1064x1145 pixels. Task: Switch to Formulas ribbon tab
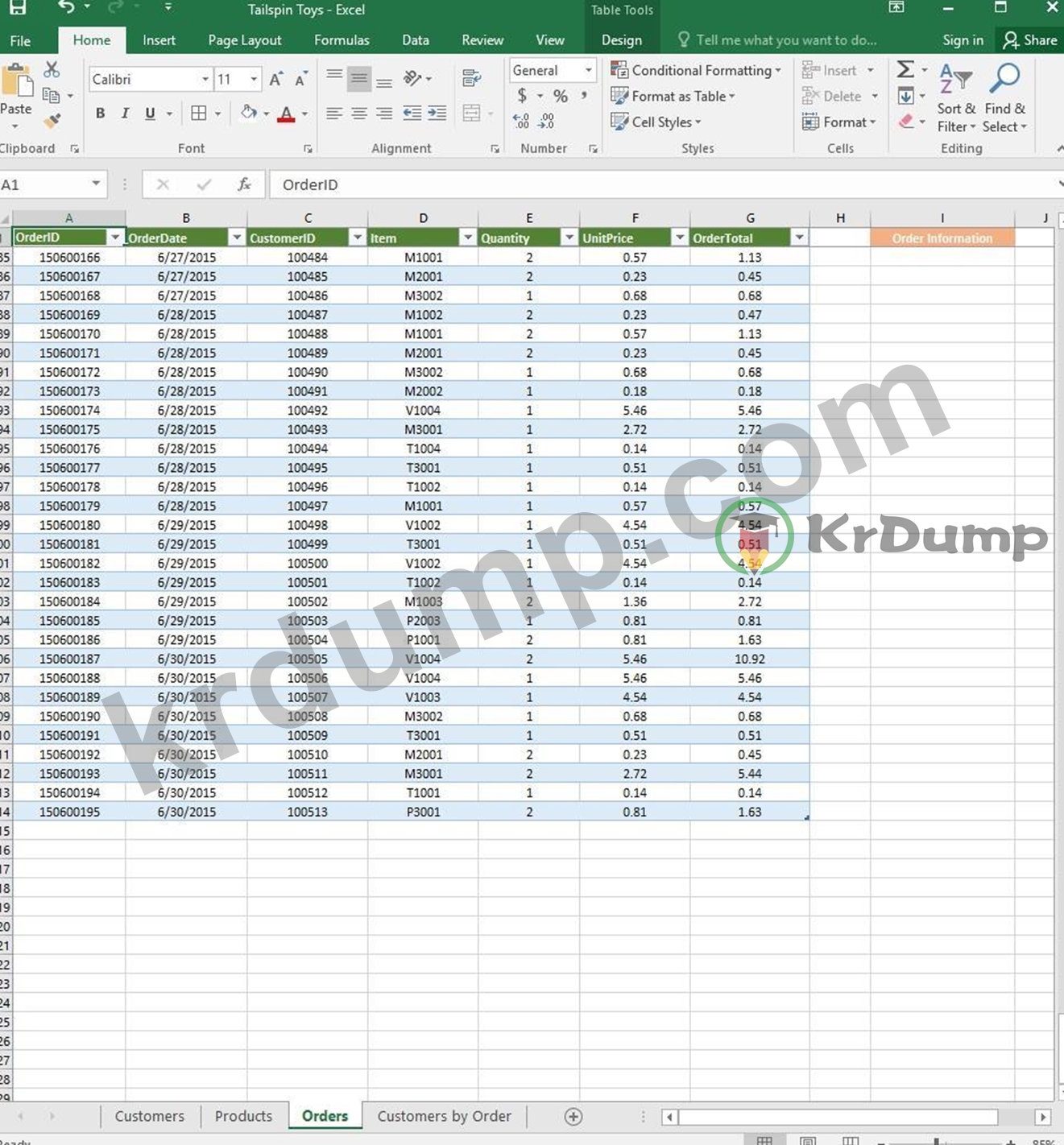(x=342, y=40)
